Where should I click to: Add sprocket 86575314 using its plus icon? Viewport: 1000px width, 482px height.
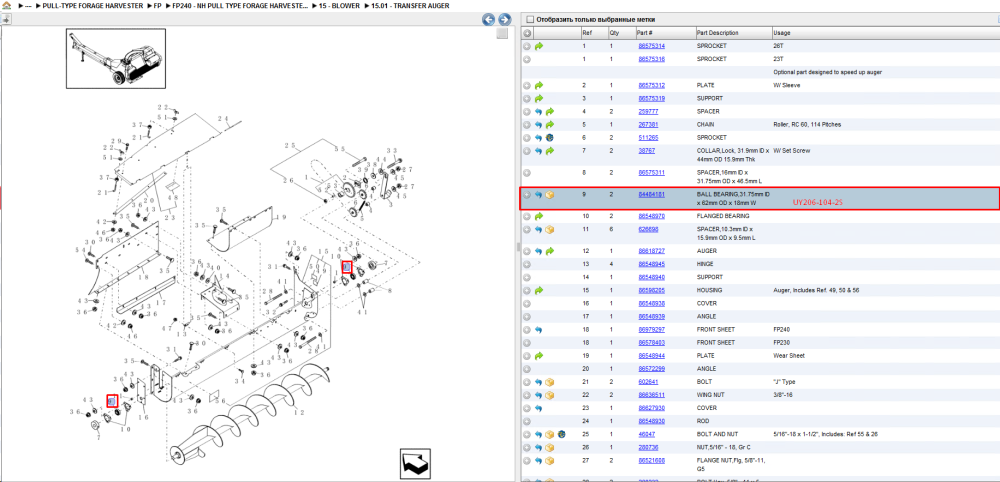(x=527, y=46)
